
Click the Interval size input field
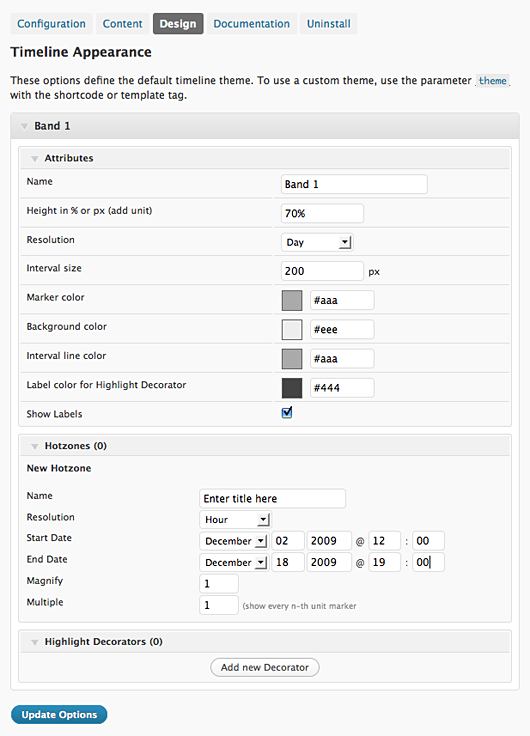tap(322, 271)
